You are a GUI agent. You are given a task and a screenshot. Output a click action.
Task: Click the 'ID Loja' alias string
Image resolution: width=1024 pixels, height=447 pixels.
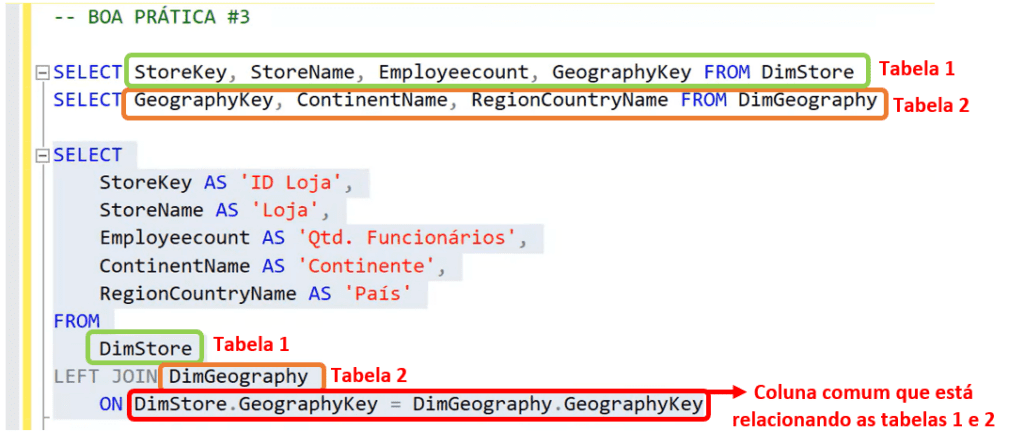tap(290, 183)
